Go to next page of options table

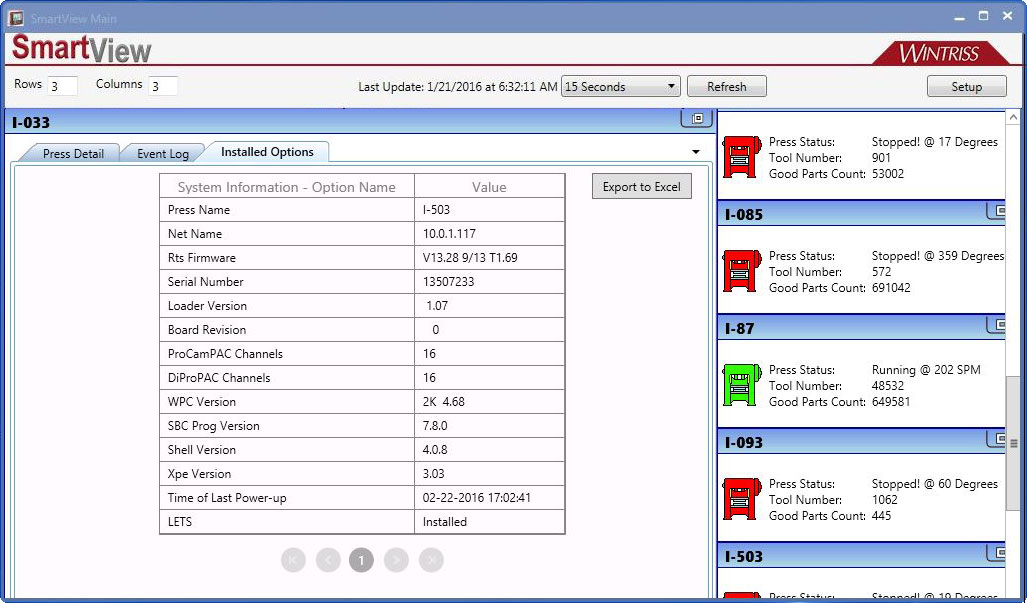coord(396,560)
